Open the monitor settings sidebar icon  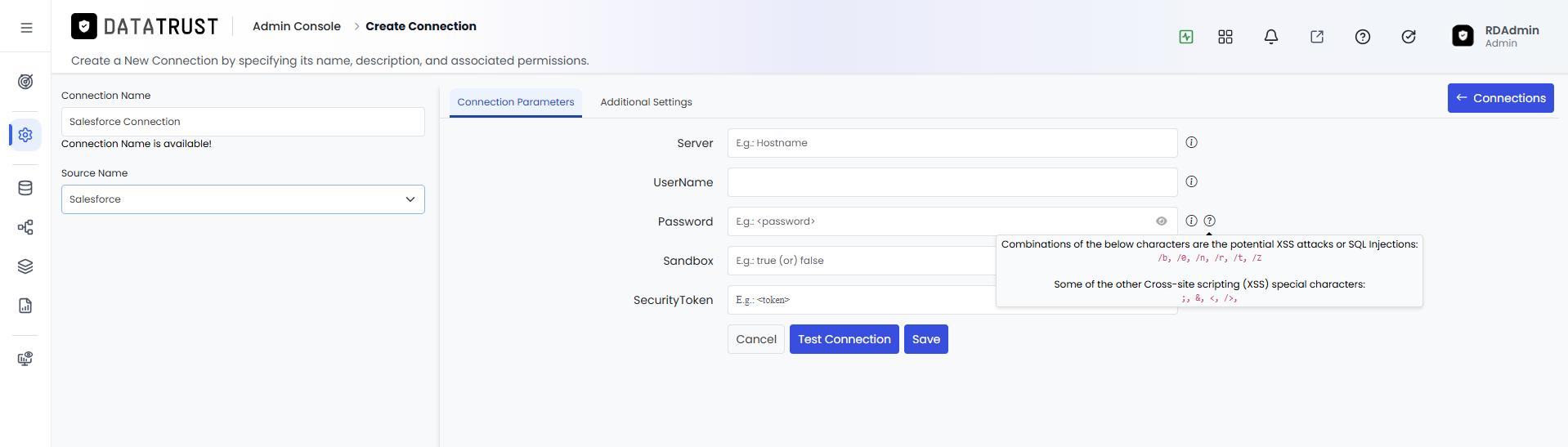point(25,359)
